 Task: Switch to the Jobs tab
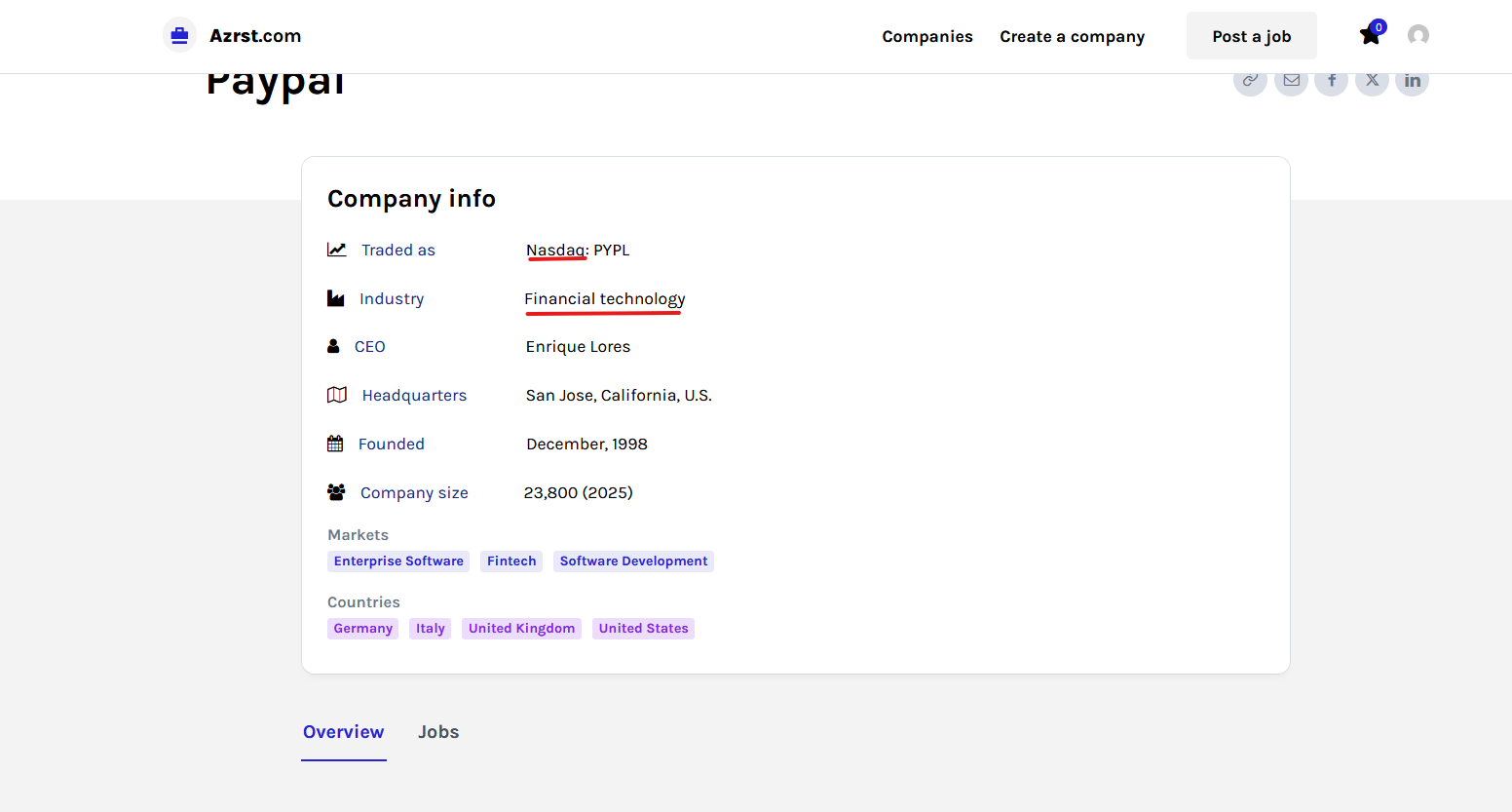(x=438, y=732)
